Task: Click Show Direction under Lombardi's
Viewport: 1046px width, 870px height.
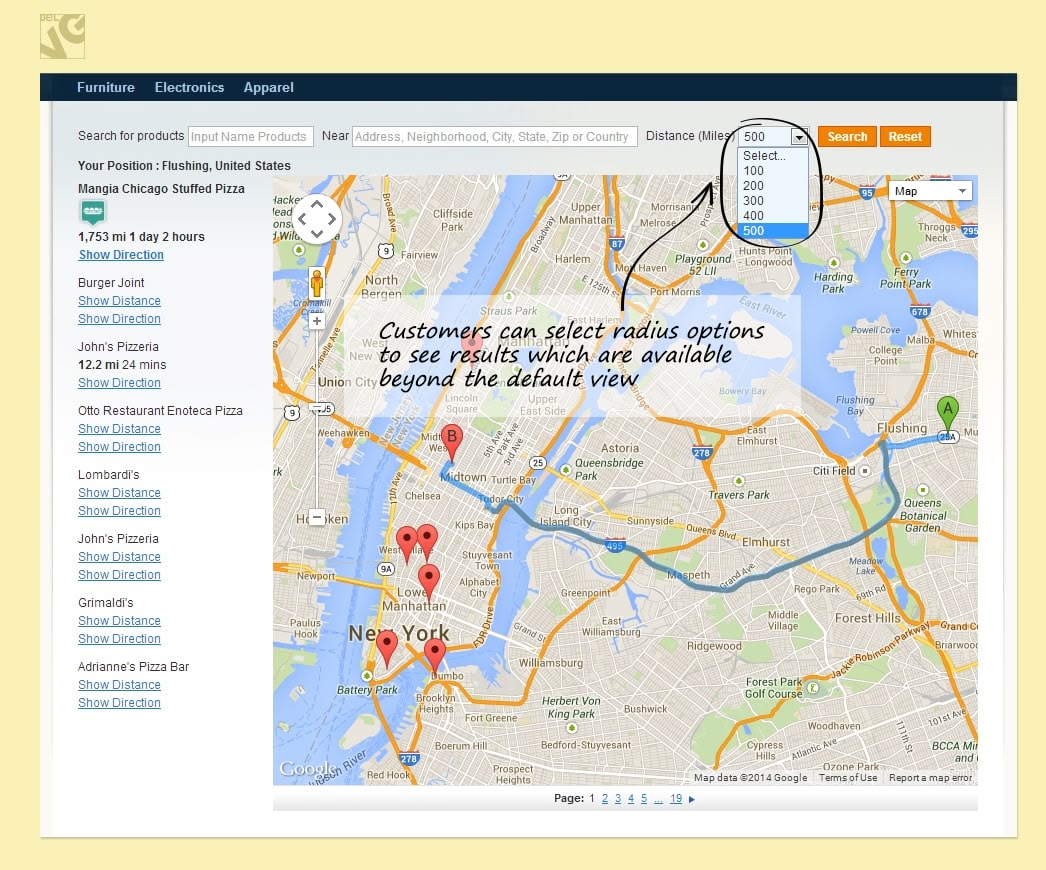Action: (x=119, y=511)
